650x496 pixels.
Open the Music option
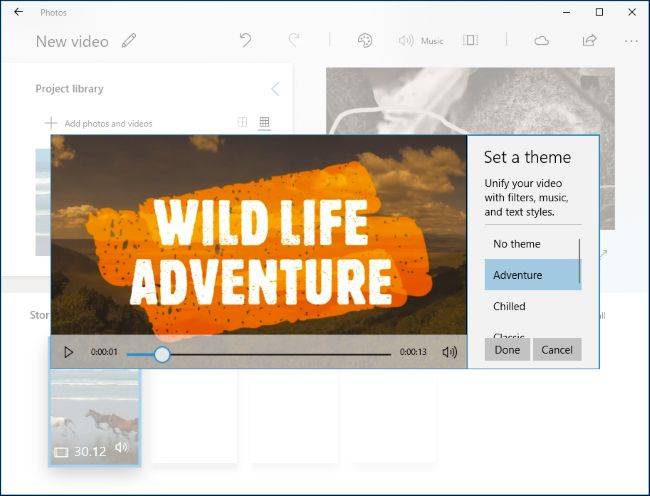click(421, 41)
